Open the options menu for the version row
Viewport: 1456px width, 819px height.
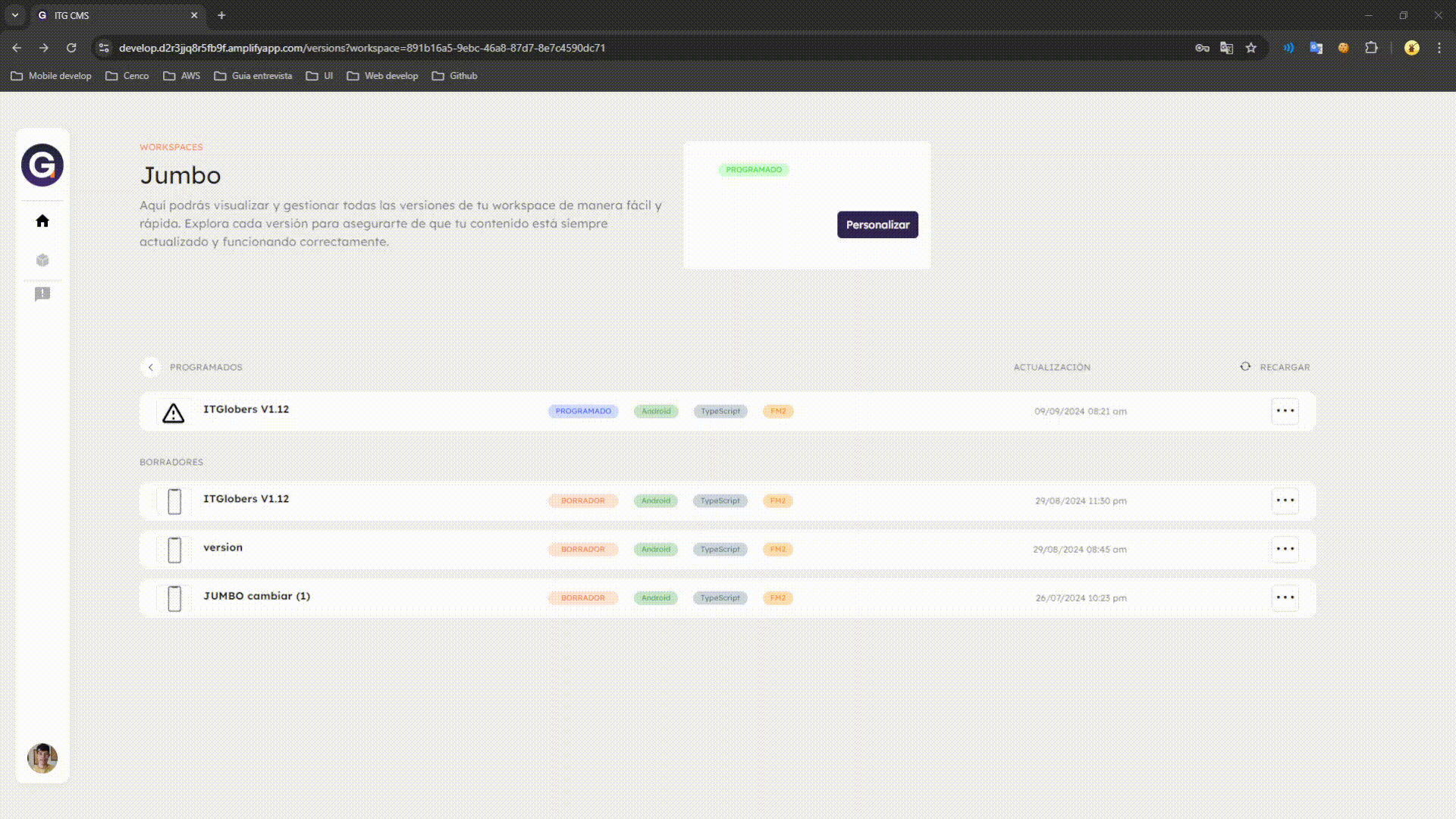point(1285,549)
